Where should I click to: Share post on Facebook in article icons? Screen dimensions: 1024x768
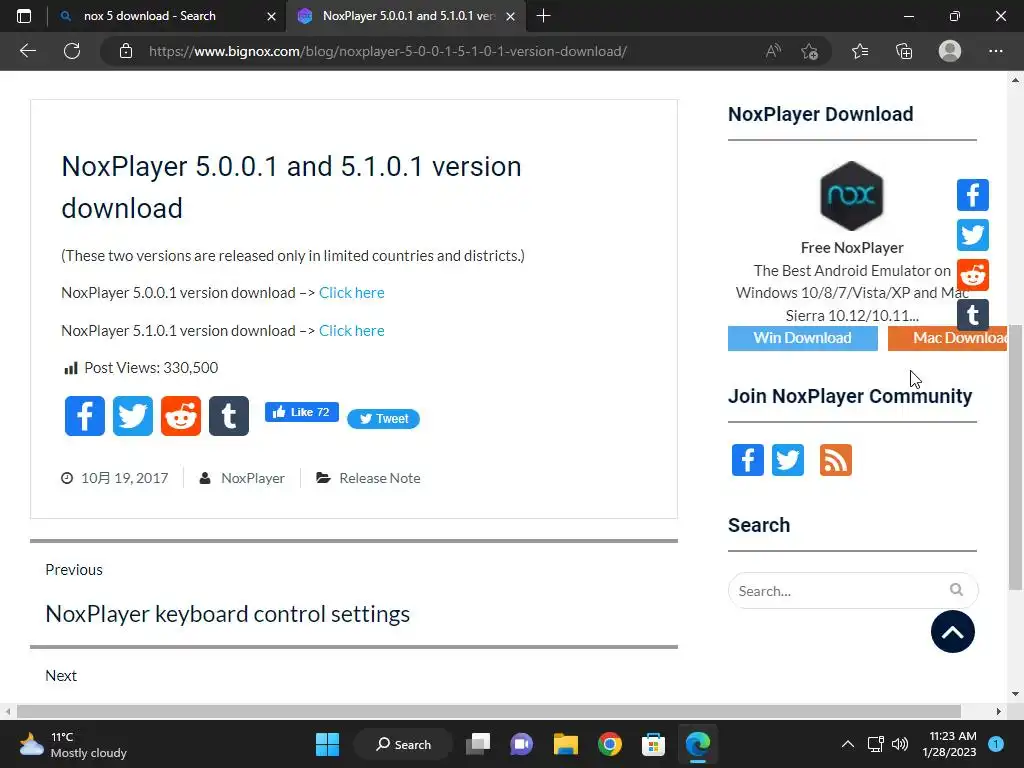click(x=85, y=416)
